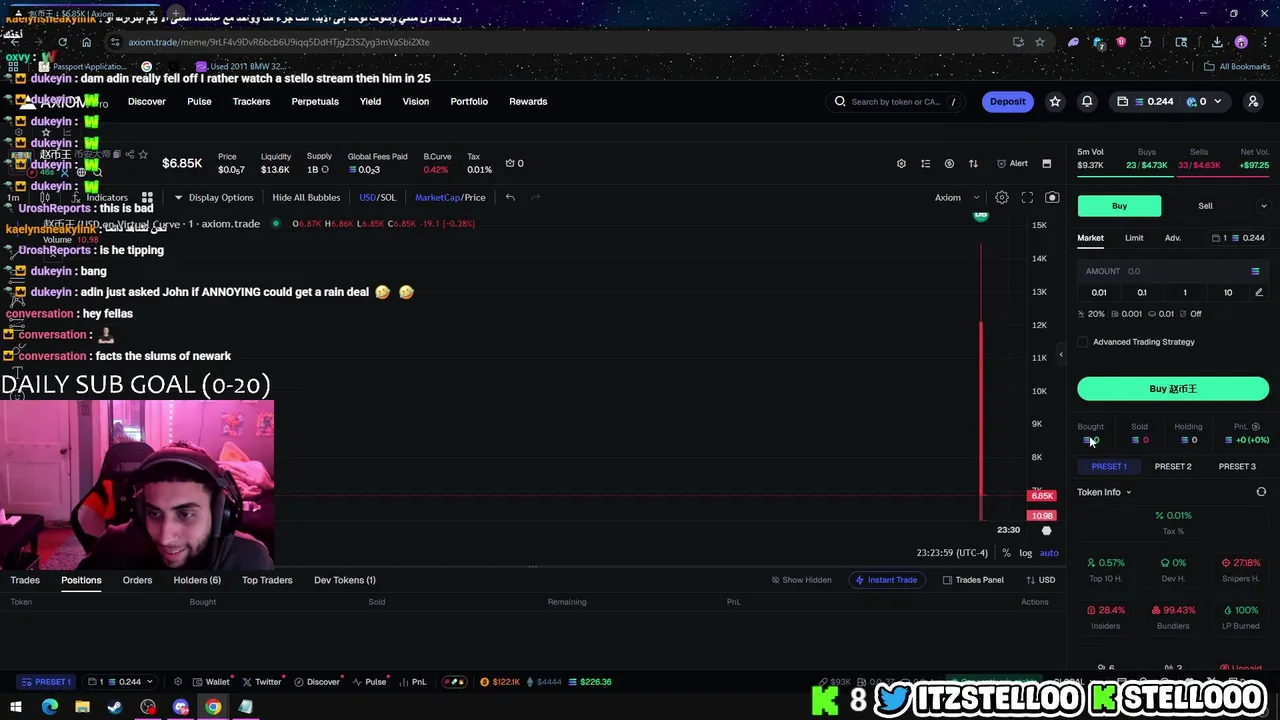Open File Explorer from taskbar
The image size is (1280, 720).
(x=82, y=707)
